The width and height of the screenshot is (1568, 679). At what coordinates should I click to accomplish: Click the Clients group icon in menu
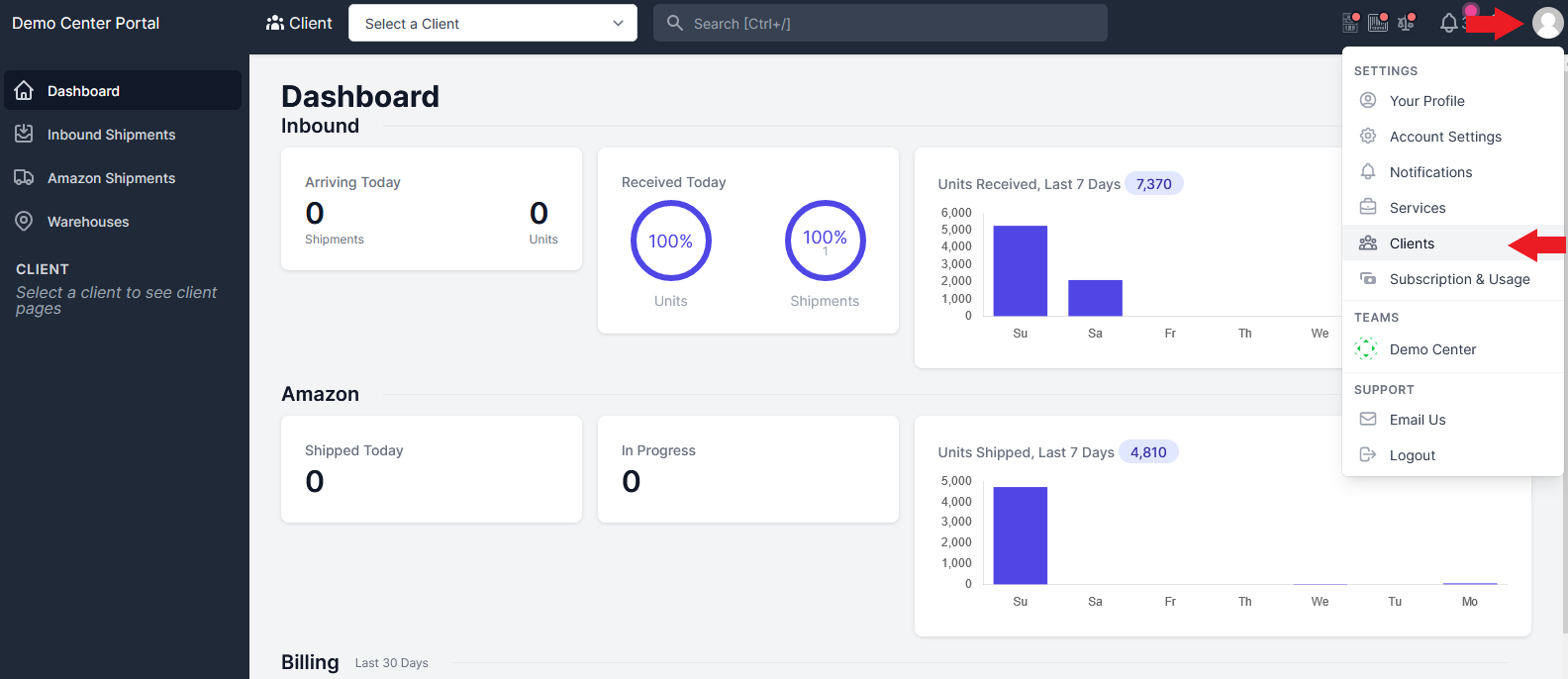click(1368, 242)
